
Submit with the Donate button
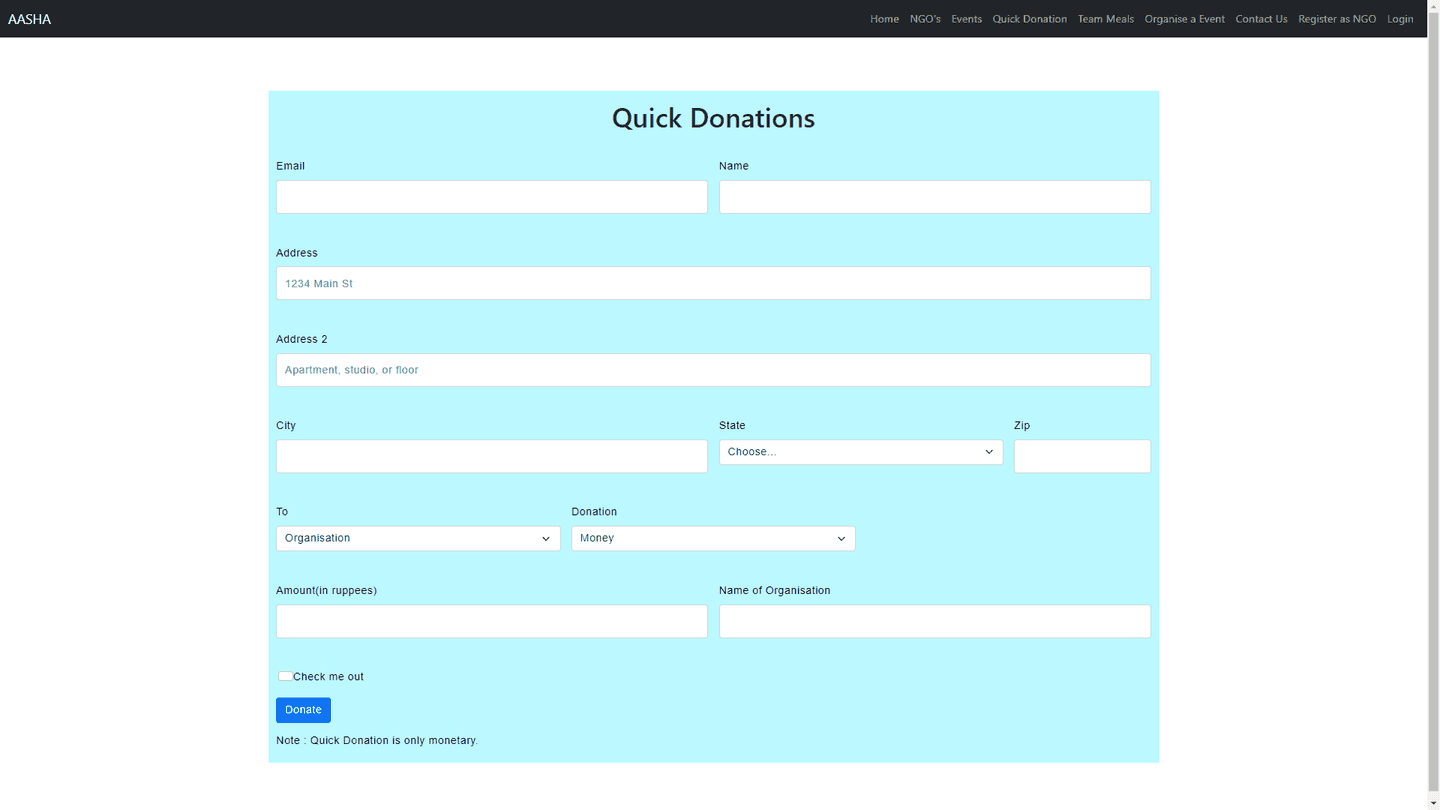(303, 710)
